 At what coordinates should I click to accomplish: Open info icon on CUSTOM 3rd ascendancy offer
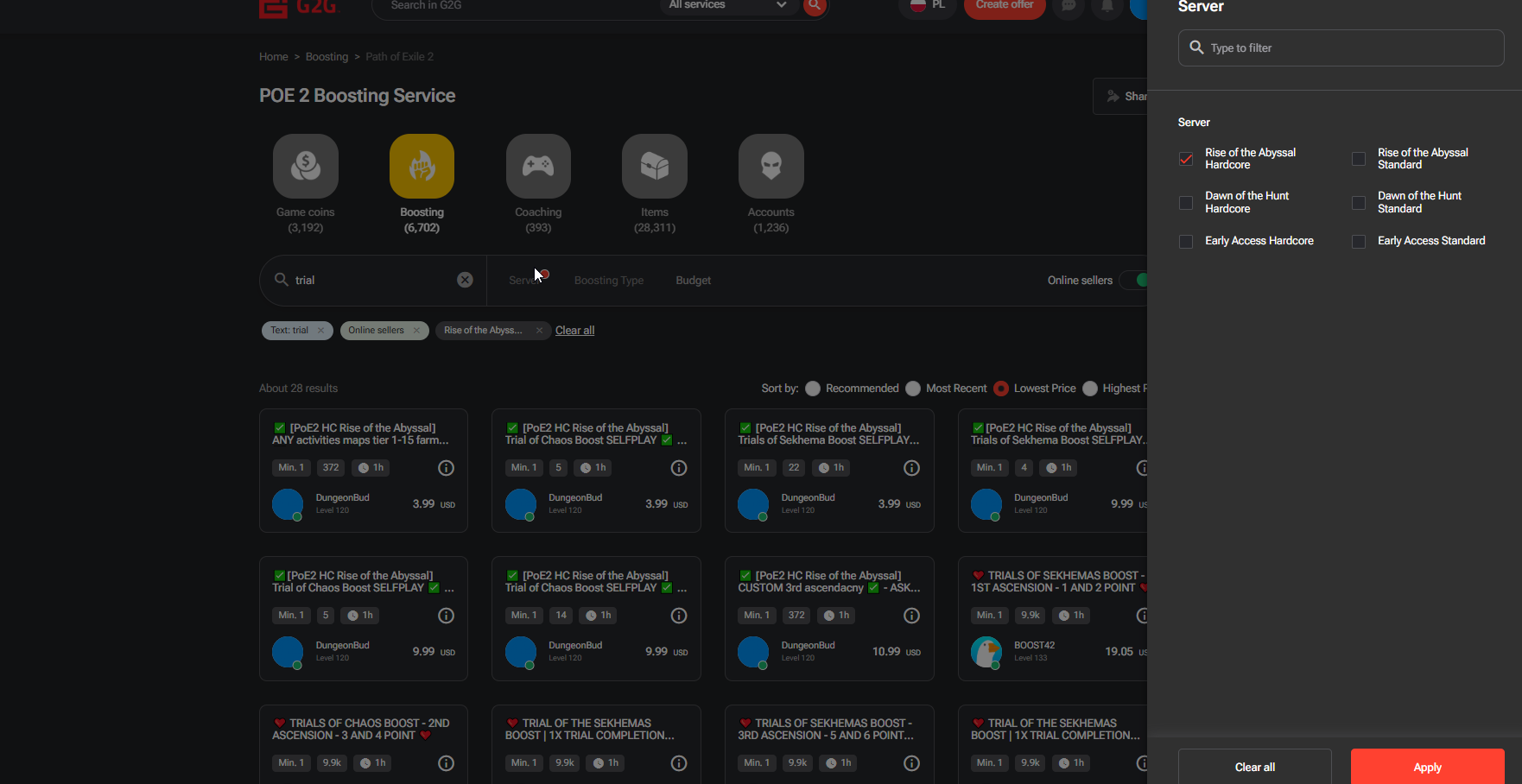pyautogui.click(x=911, y=616)
